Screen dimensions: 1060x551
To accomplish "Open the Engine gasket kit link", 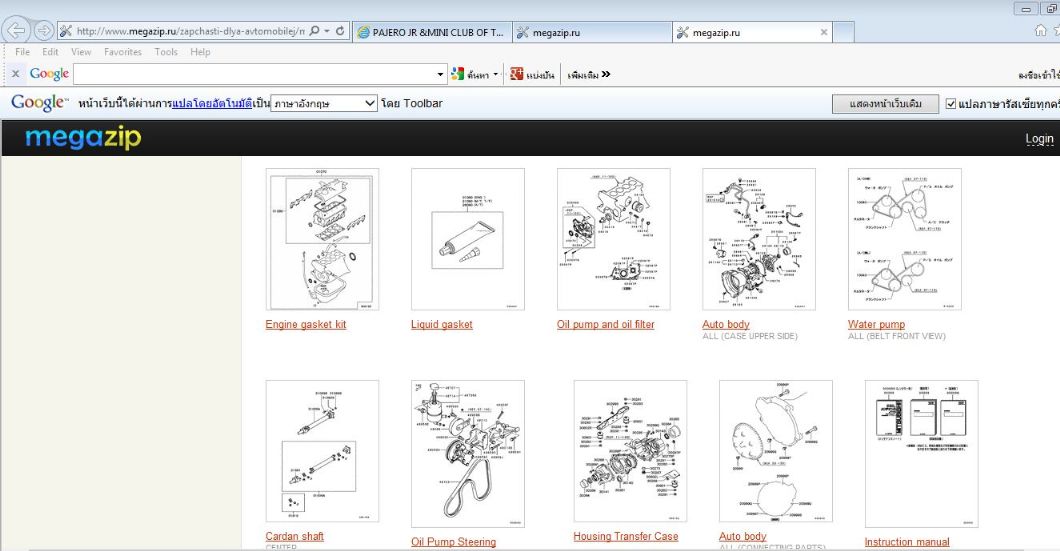I will click(x=305, y=325).
